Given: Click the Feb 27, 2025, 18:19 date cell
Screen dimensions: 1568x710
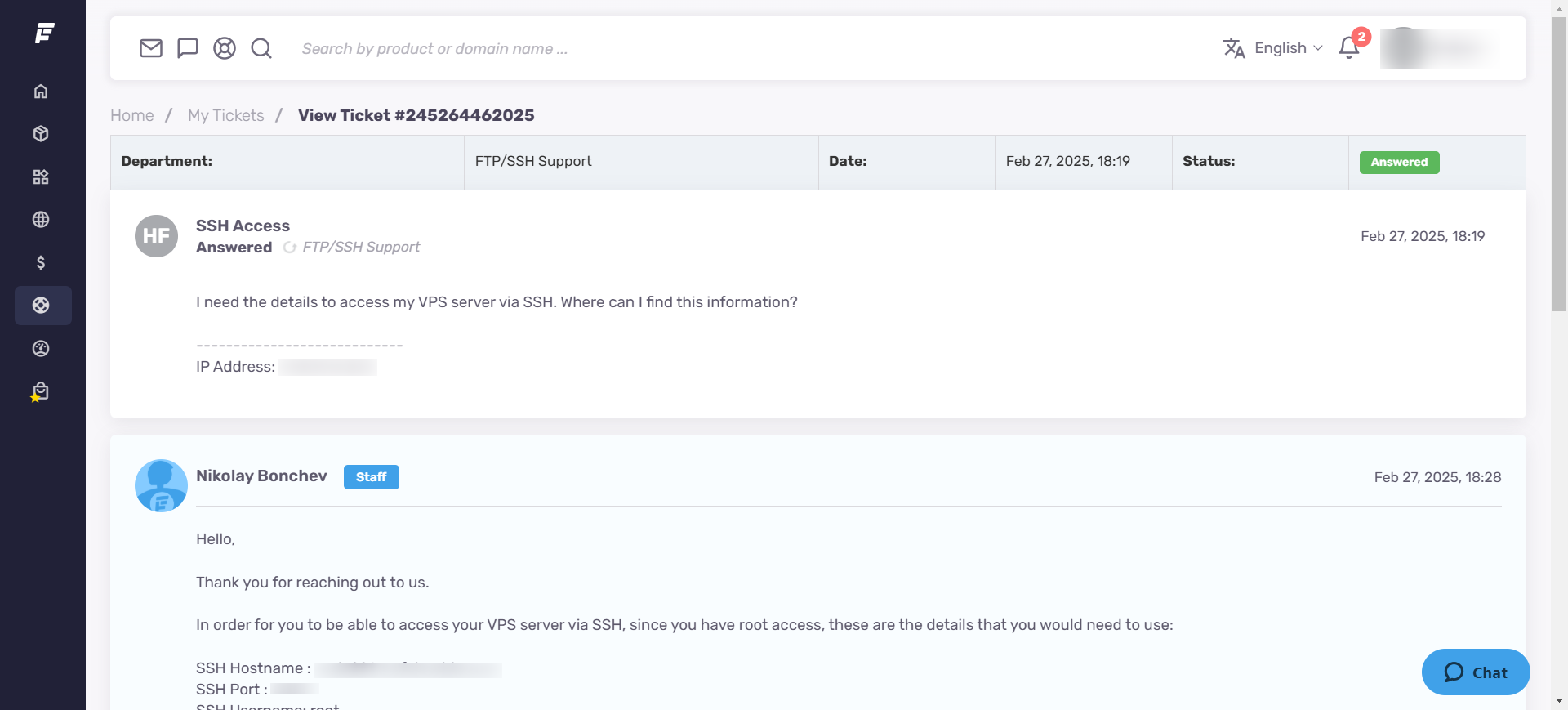Looking at the screenshot, I should coord(1083,162).
